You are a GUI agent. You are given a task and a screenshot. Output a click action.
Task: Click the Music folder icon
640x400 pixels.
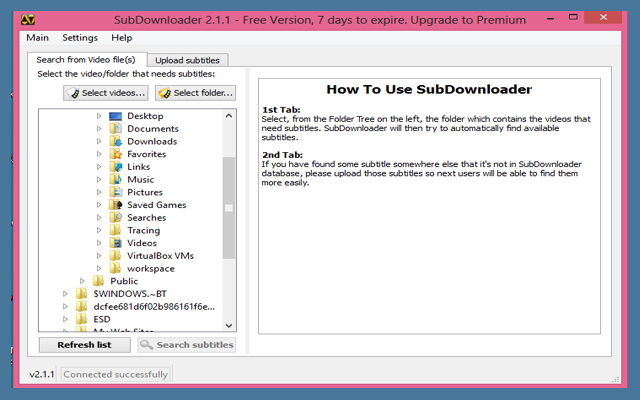[x=116, y=180]
